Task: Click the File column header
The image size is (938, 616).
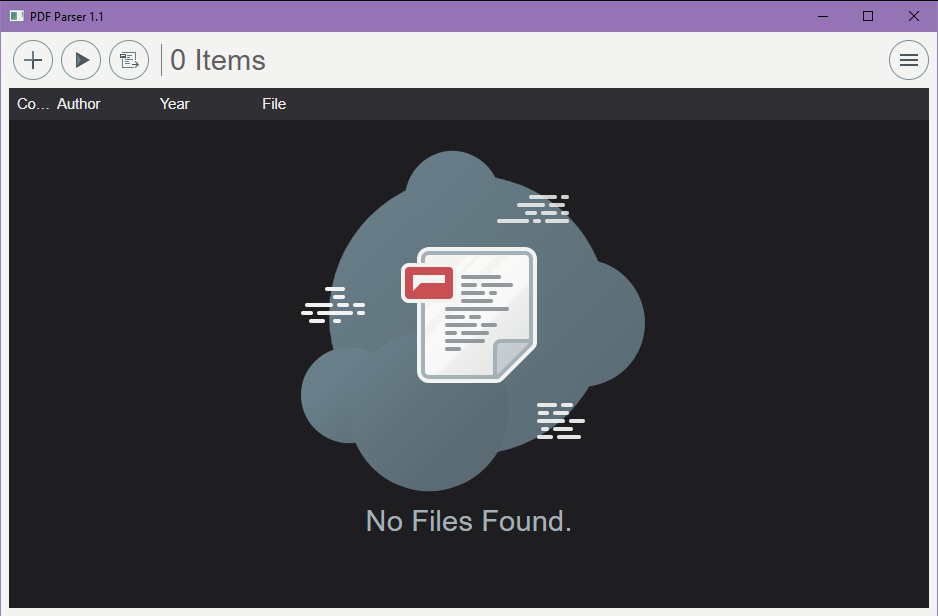Action: point(274,104)
